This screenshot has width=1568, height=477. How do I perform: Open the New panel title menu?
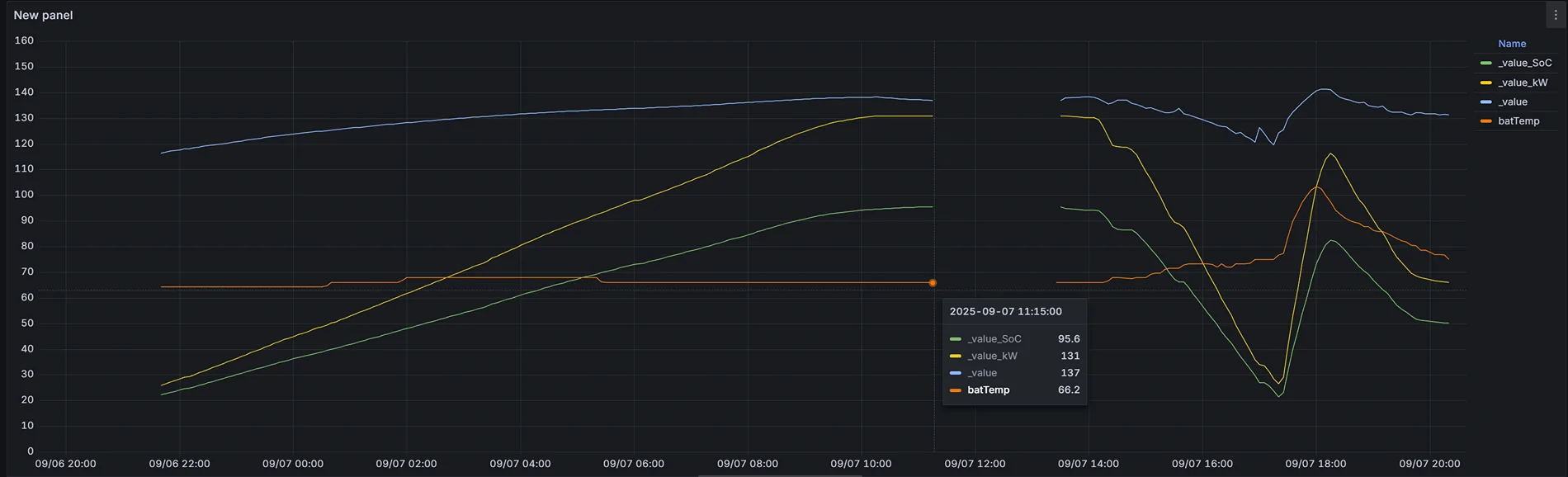43,15
